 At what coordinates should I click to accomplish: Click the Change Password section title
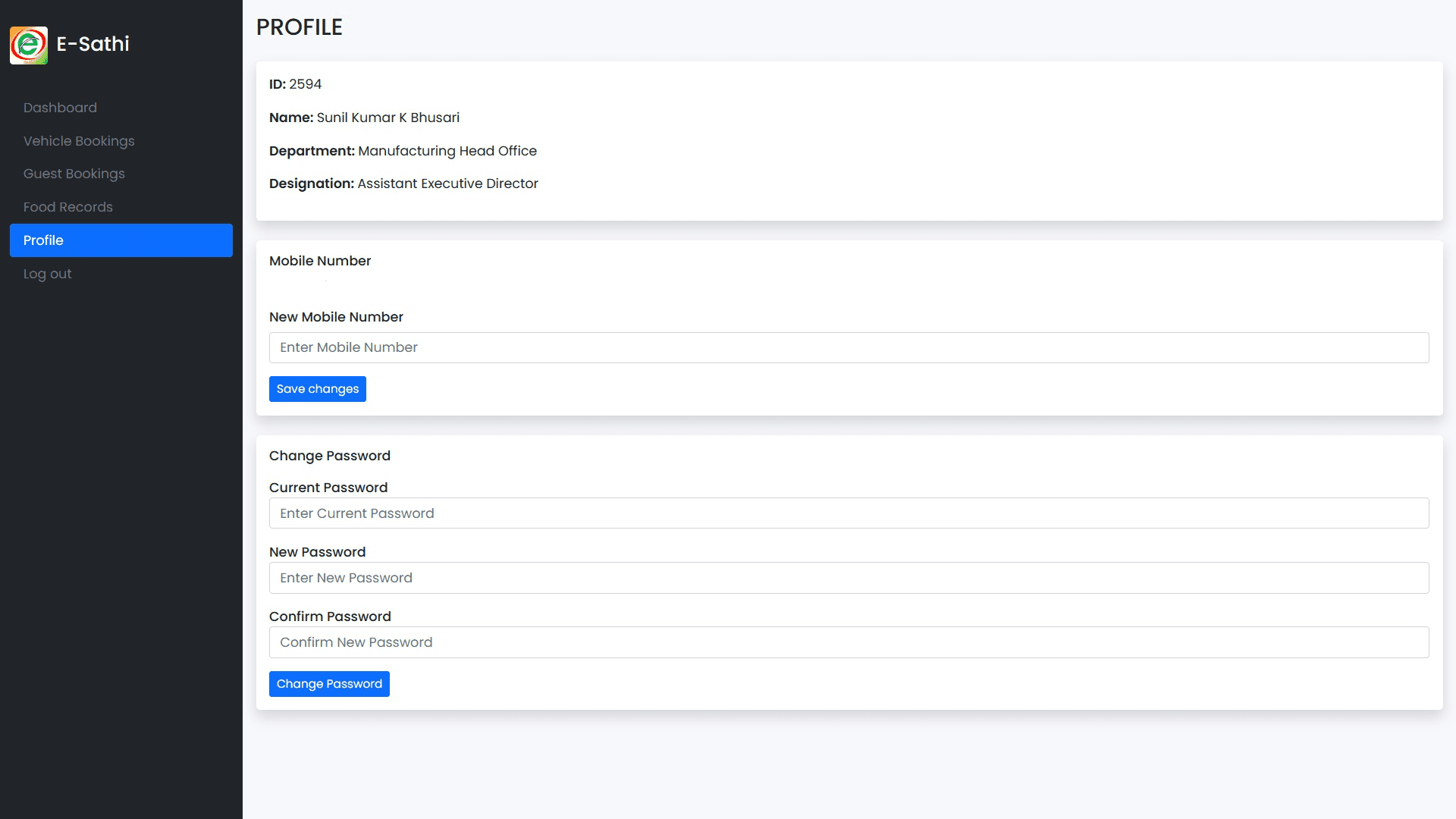[x=330, y=455]
